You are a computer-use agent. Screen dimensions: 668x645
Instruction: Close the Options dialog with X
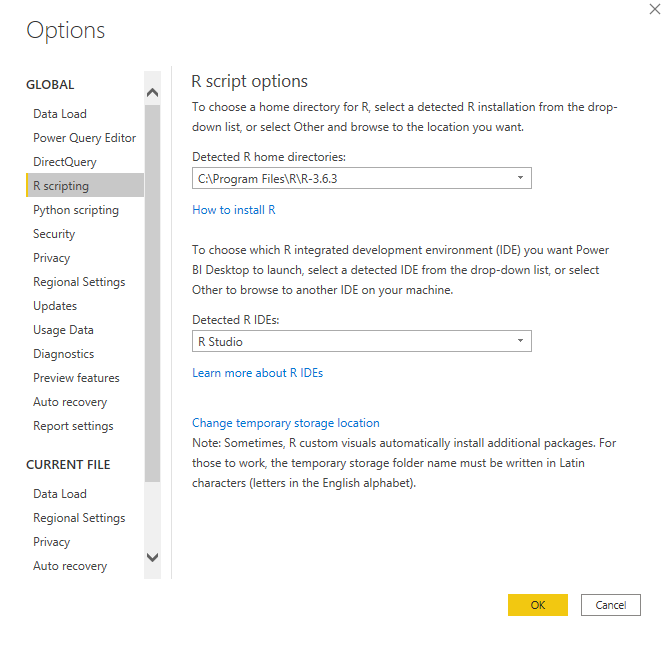[x=655, y=9]
